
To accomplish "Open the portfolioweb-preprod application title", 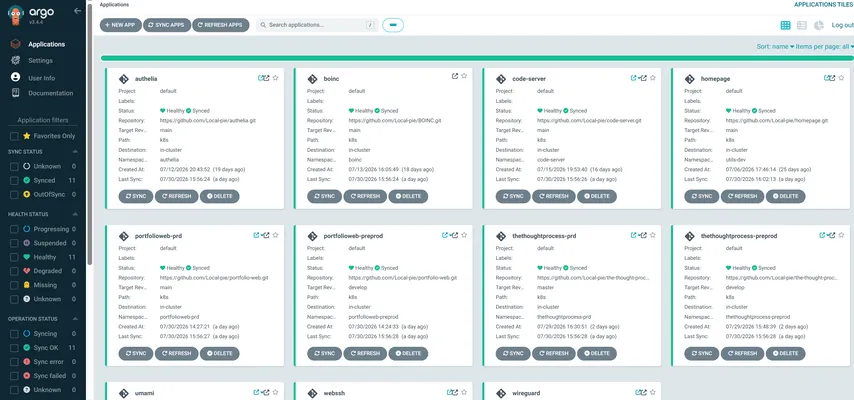I will (353, 236).
